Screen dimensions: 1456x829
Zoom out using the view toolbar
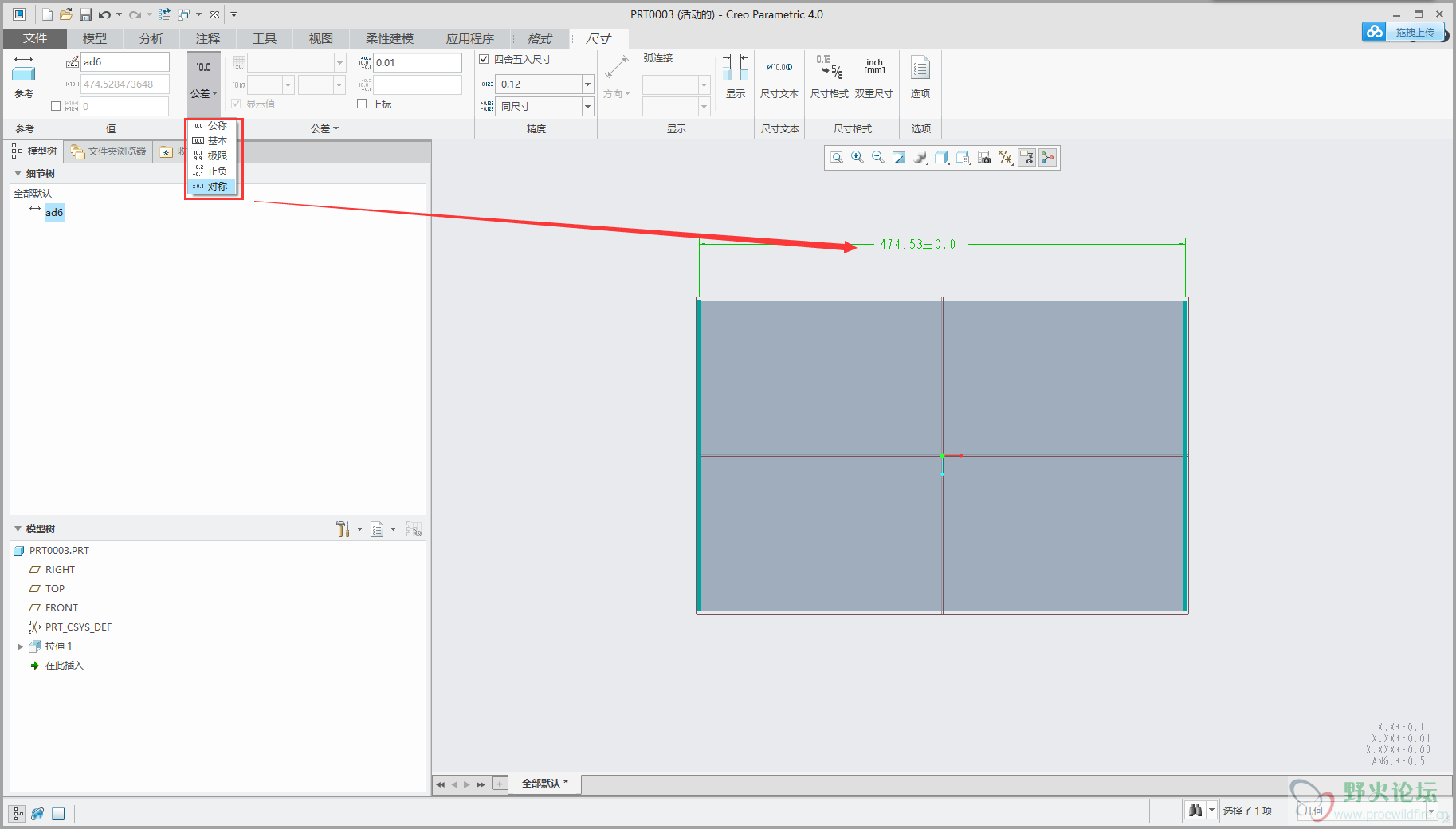click(x=878, y=158)
